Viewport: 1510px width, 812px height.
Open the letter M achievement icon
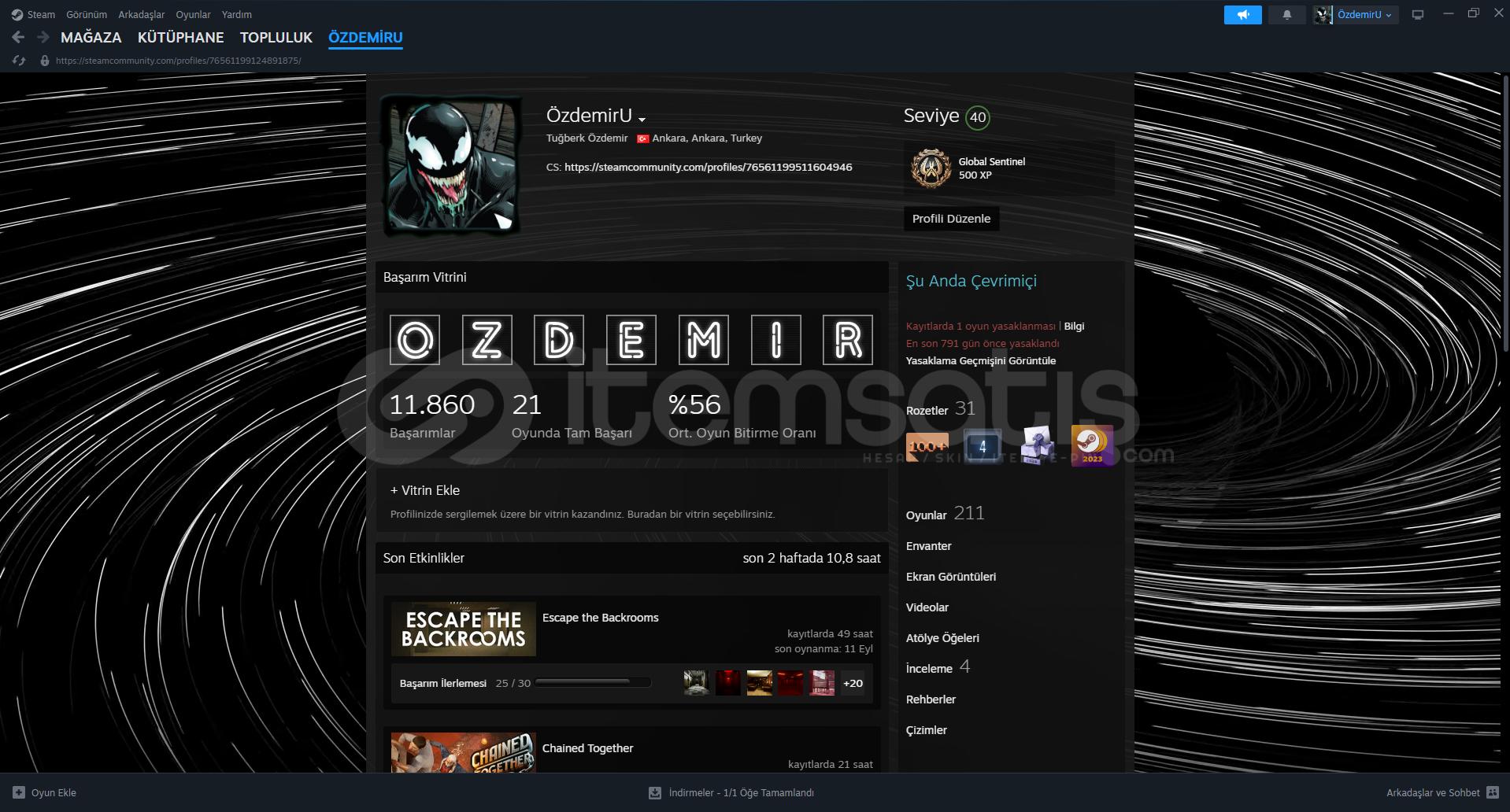click(x=703, y=340)
